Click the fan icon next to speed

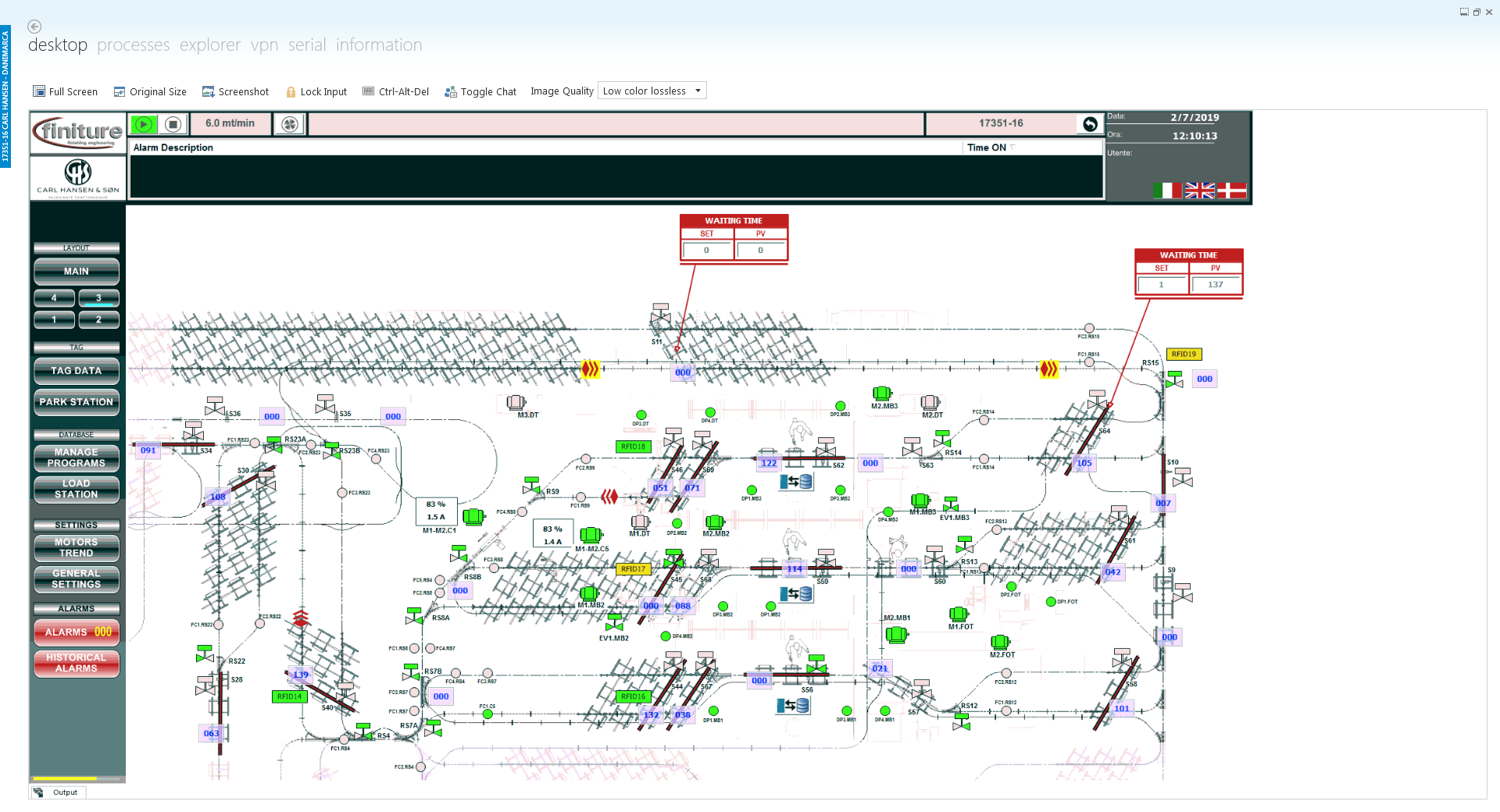[290, 124]
